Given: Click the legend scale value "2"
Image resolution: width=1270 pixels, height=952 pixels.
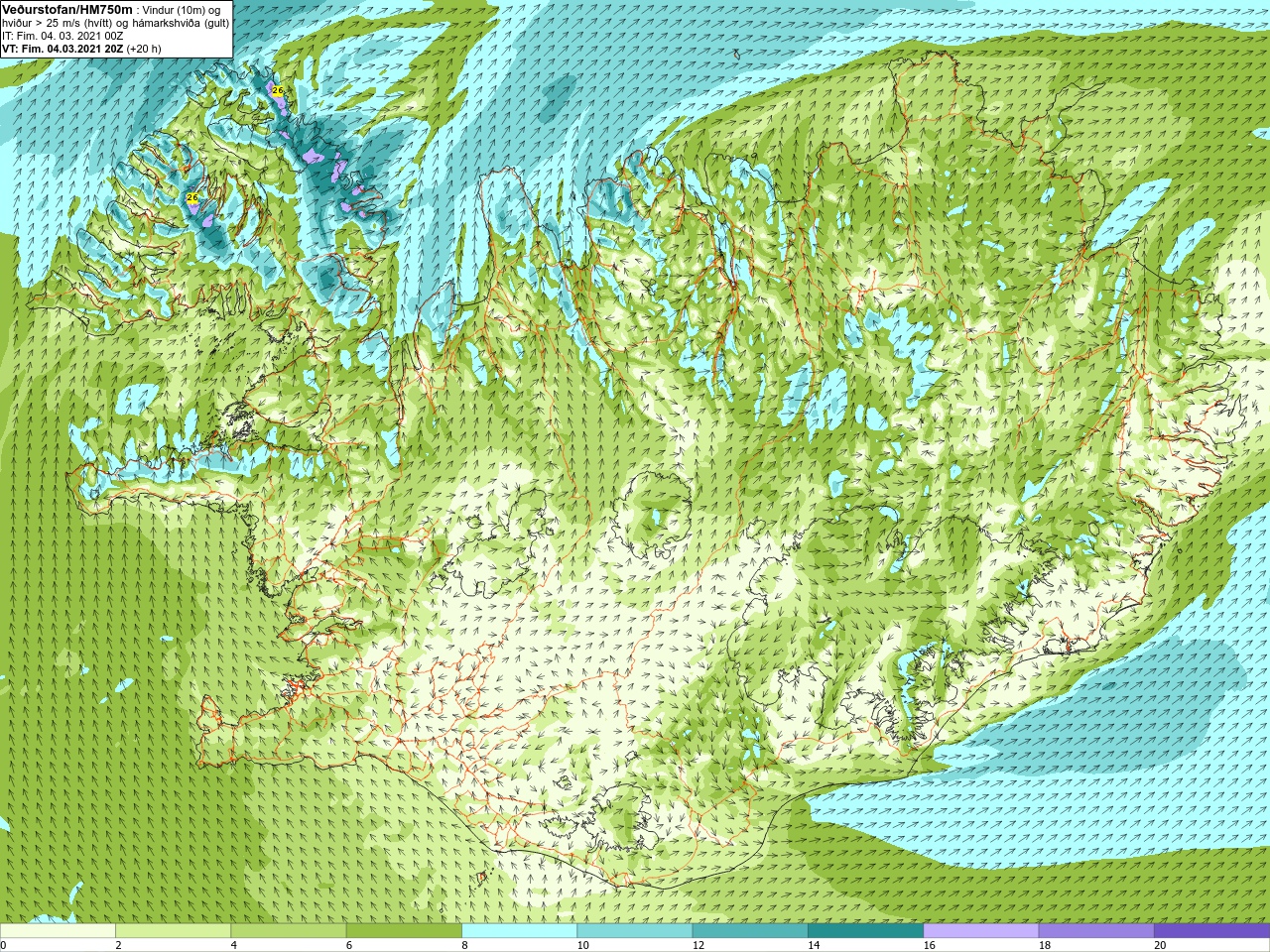Looking at the screenshot, I should click(x=118, y=945).
